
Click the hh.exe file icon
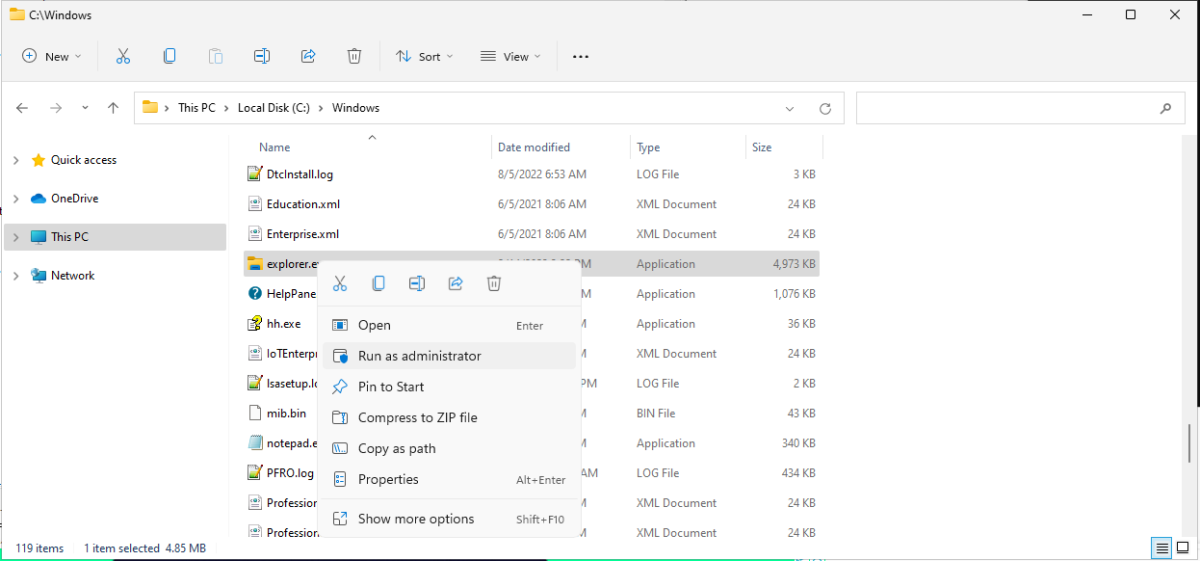click(254, 324)
